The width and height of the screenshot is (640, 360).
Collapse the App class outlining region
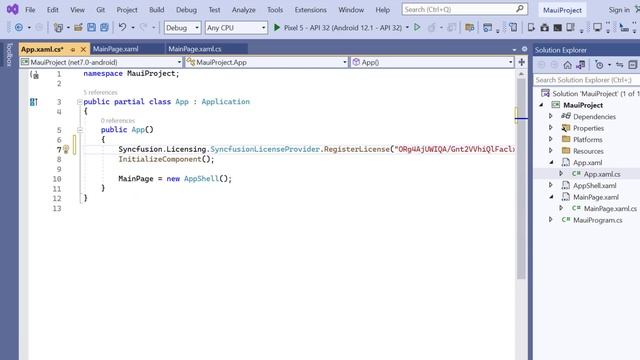(x=80, y=102)
